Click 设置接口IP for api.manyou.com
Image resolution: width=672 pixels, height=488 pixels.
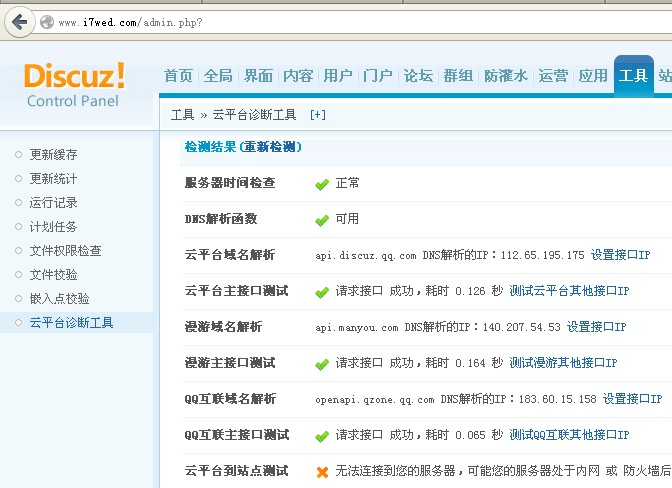(597, 327)
